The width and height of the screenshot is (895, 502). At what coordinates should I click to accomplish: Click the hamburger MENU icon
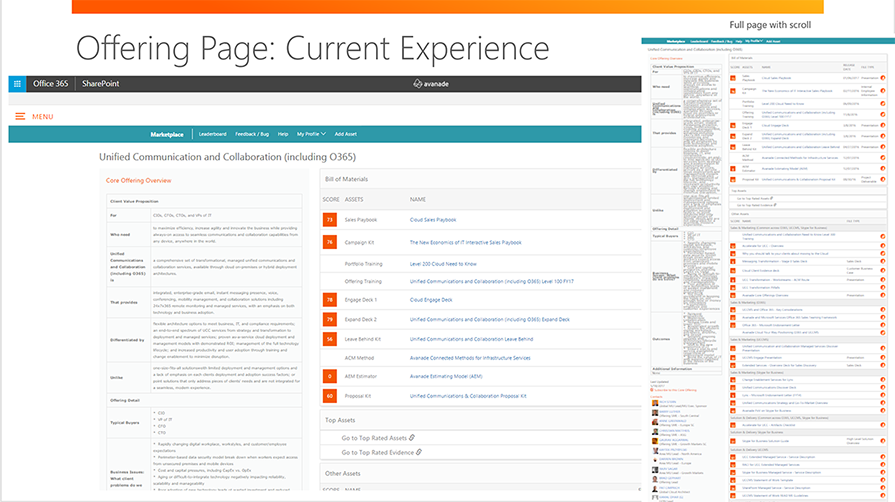click(x=19, y=117)
